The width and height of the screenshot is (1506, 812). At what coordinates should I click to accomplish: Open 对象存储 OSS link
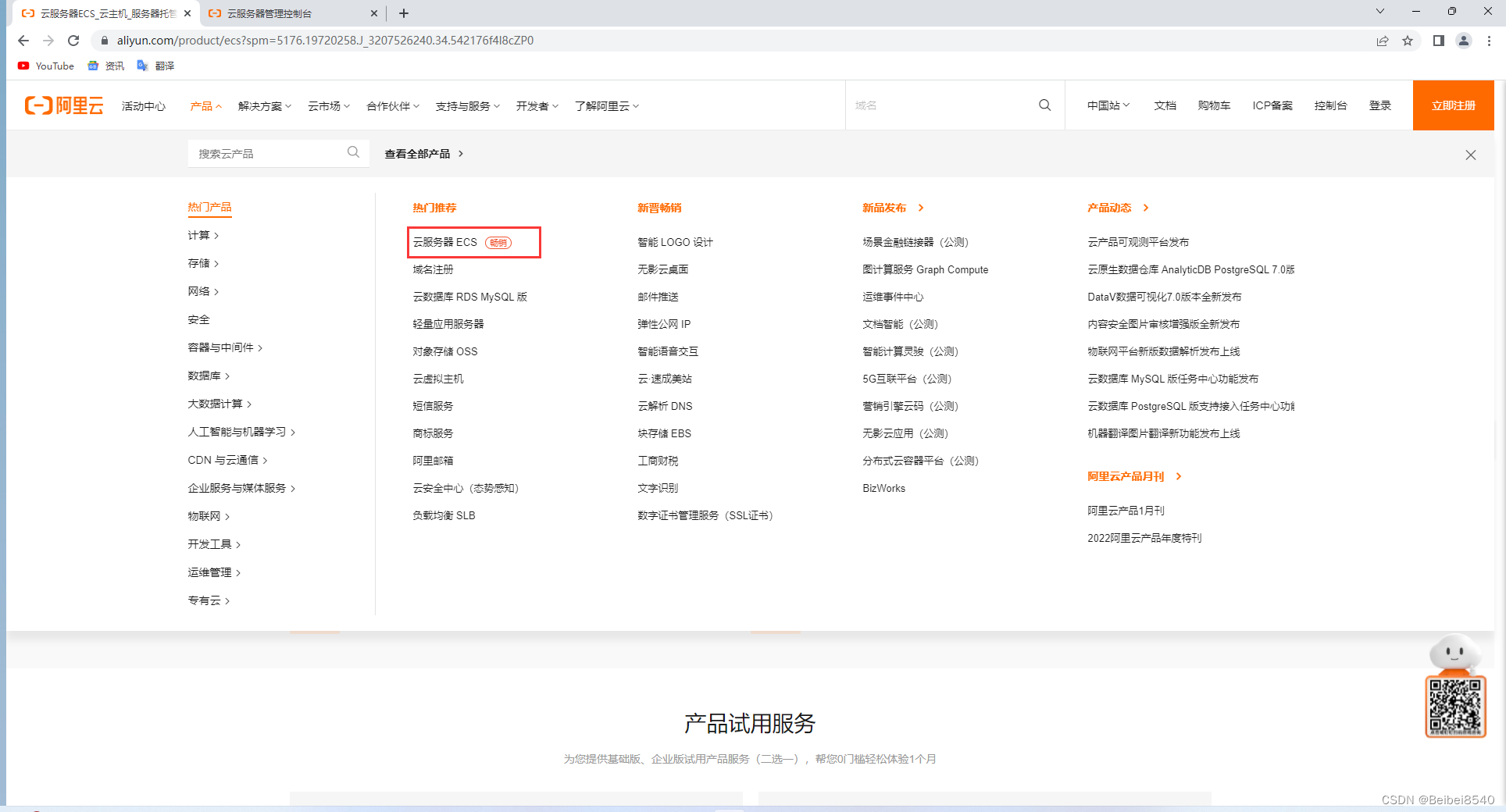tap(445, 351)
